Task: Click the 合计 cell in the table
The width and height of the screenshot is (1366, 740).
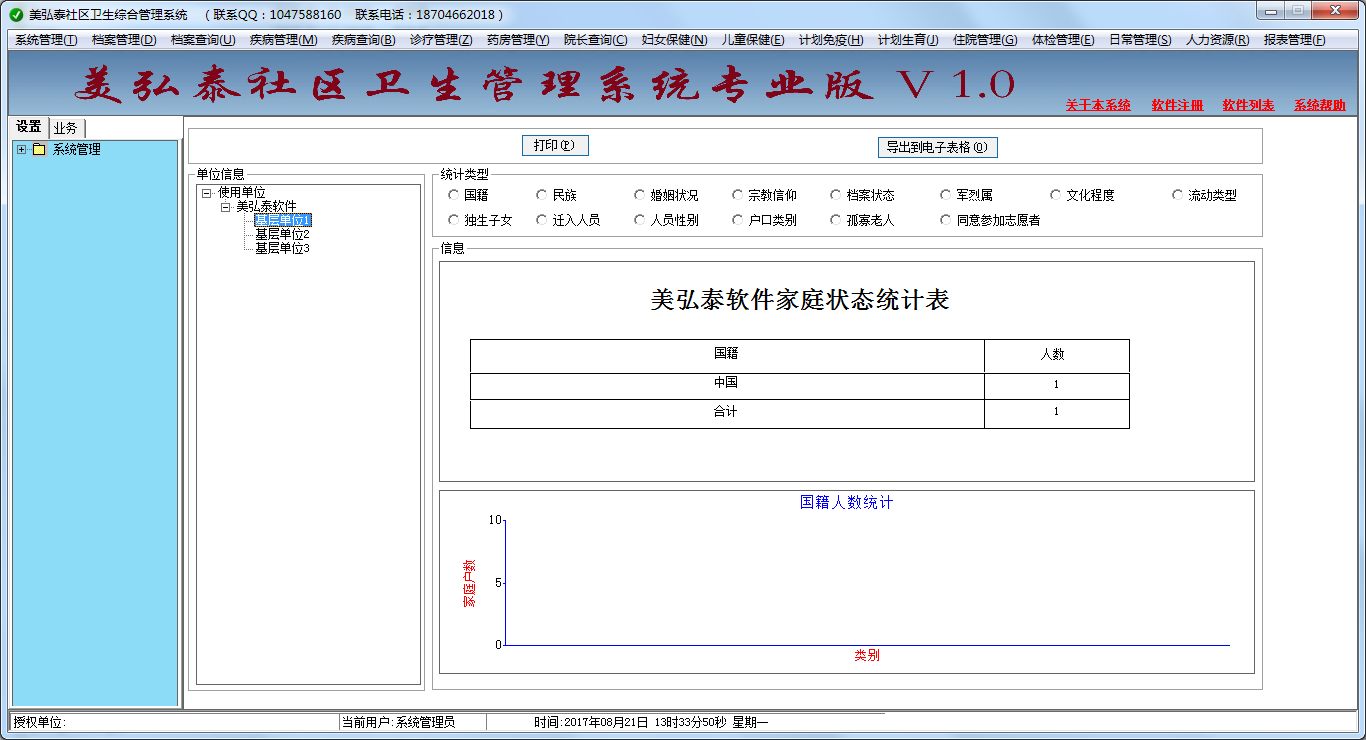Action: pos(727,413)
